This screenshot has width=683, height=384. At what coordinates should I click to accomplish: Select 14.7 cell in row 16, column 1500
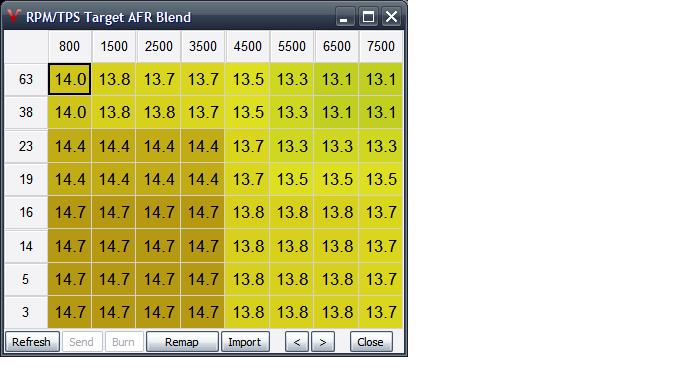(114, 212)
